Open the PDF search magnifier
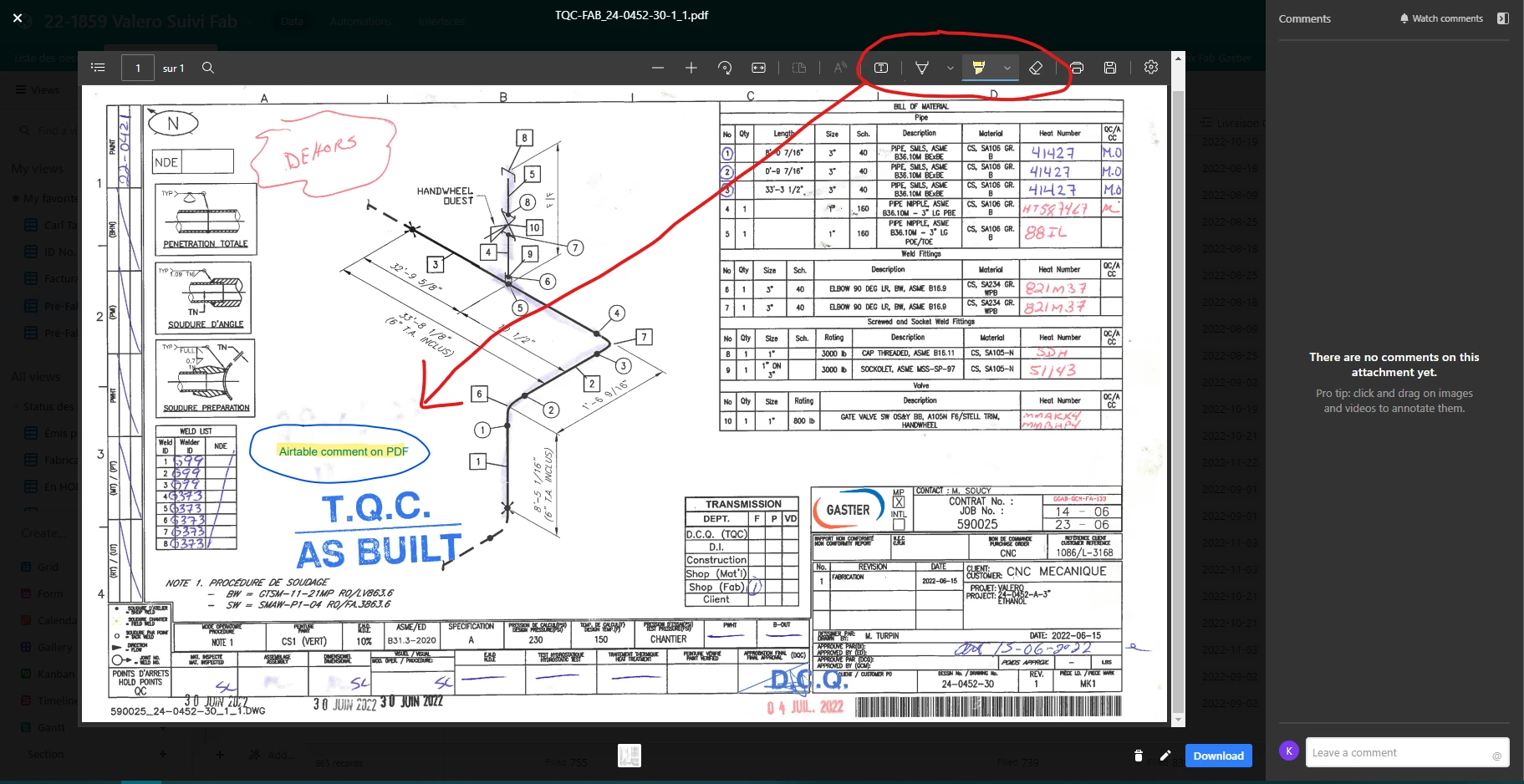 pos(208,68)
